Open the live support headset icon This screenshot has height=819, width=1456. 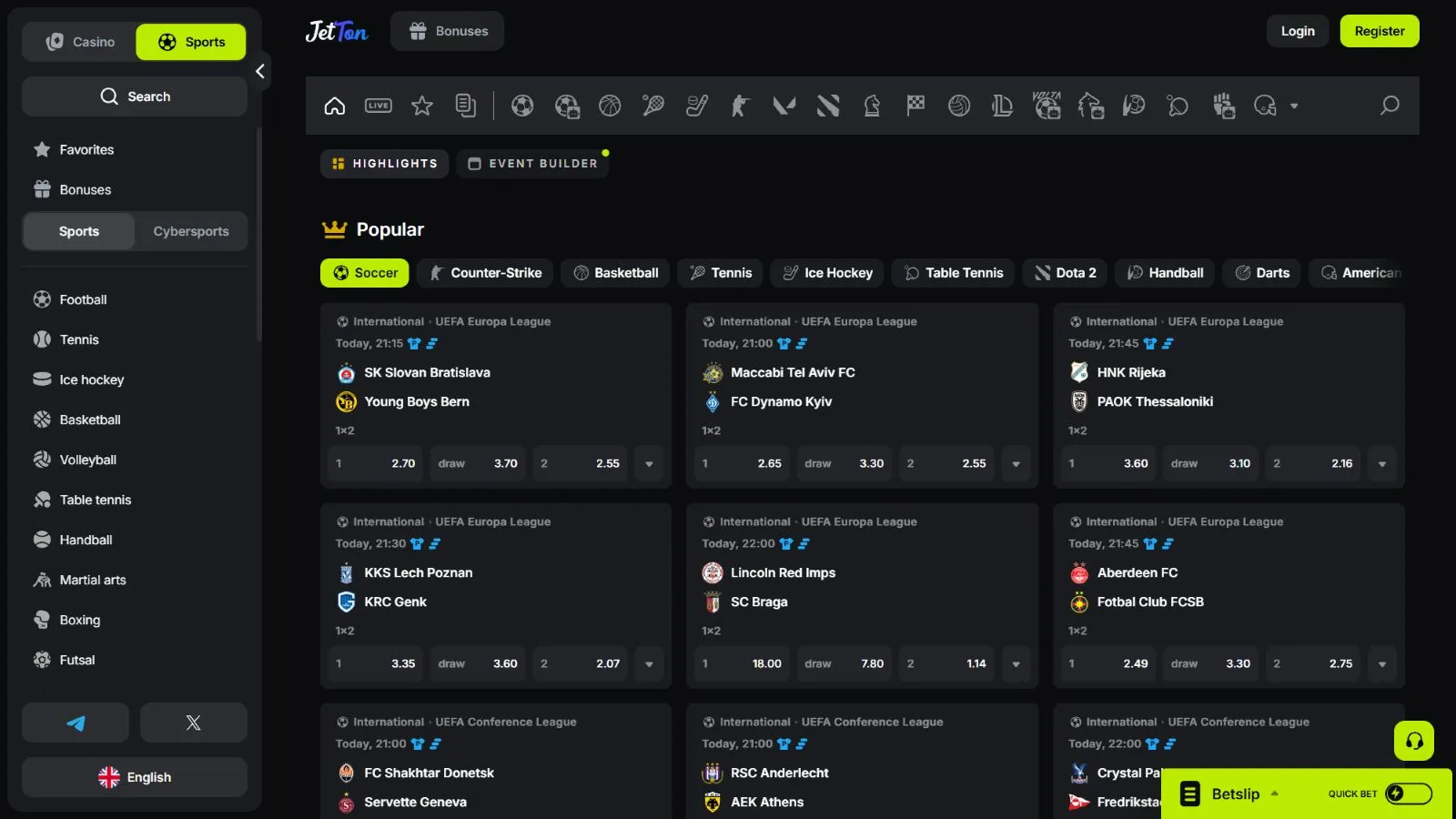click(x=1413, y=741)
